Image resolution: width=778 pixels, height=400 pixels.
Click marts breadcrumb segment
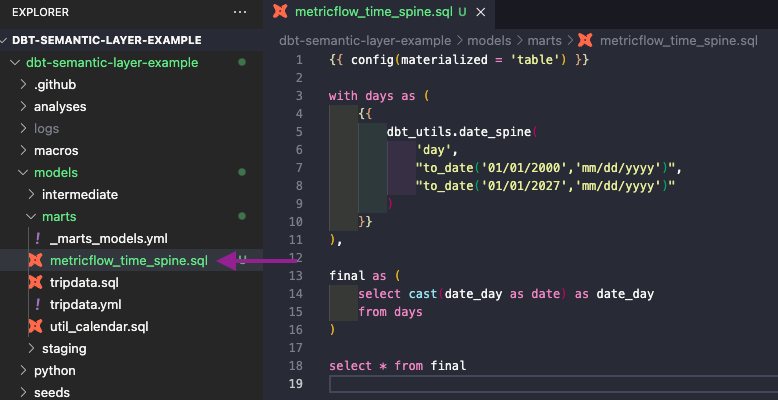544,41
